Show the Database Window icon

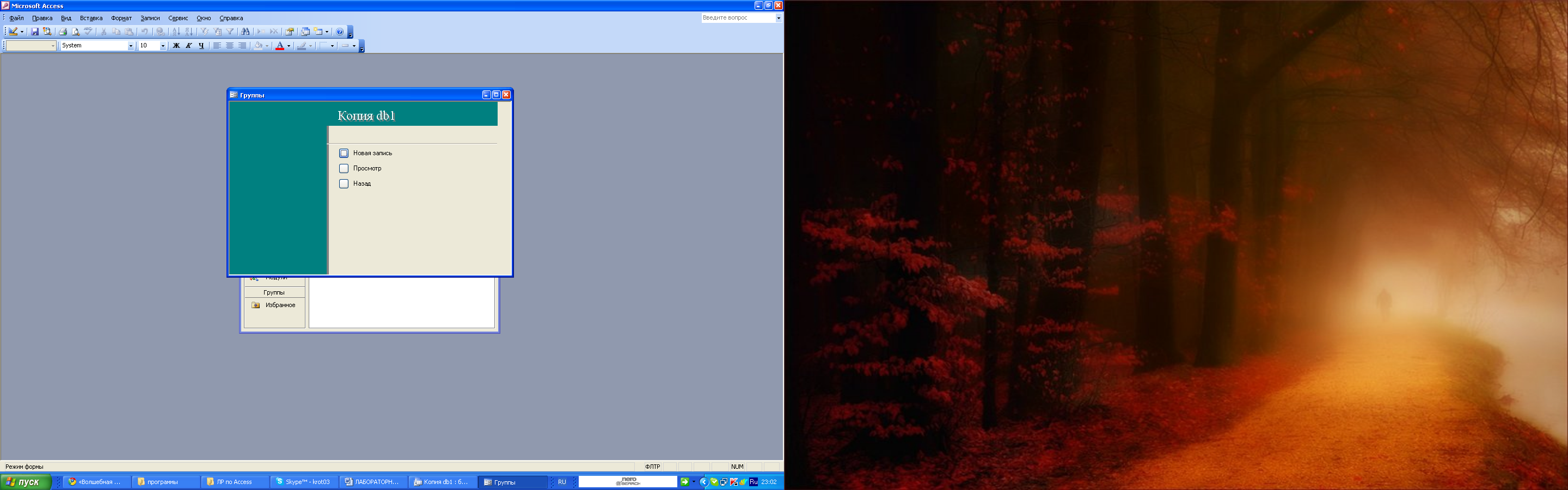click(x=305, y=32)
